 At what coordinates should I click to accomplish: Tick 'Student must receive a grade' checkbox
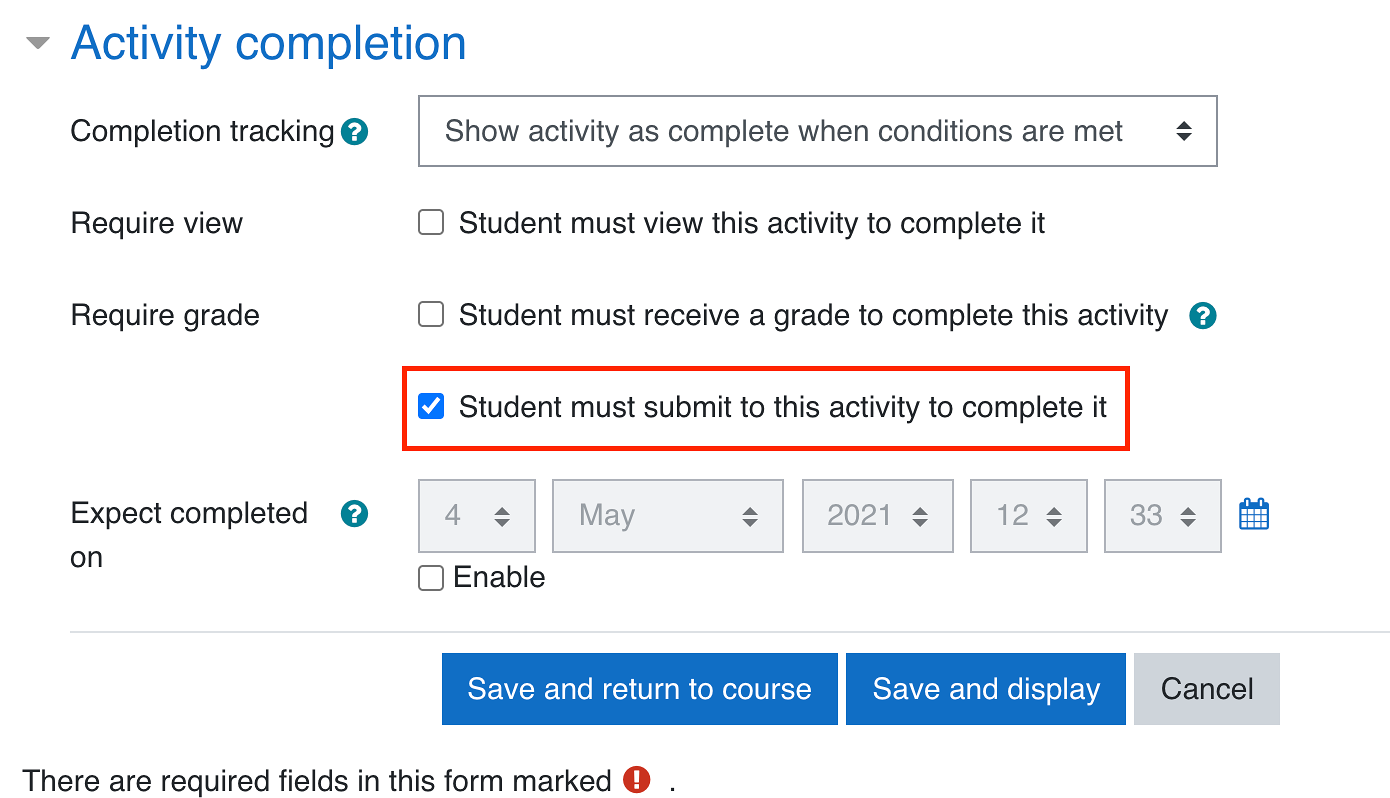pos(431,316)
